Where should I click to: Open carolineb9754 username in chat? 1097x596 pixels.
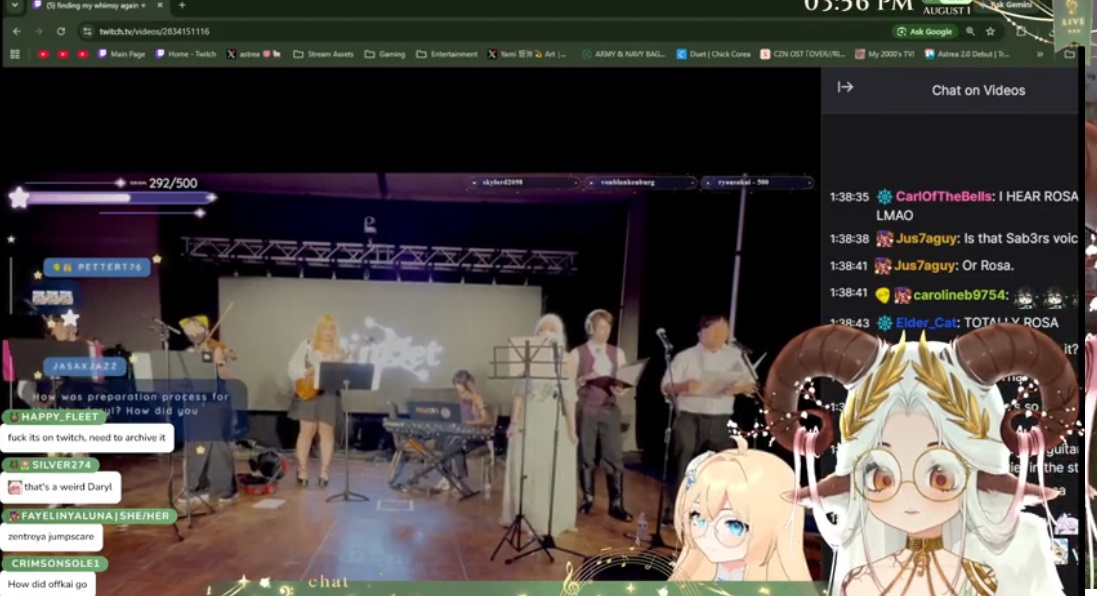[x=959, y=295]
